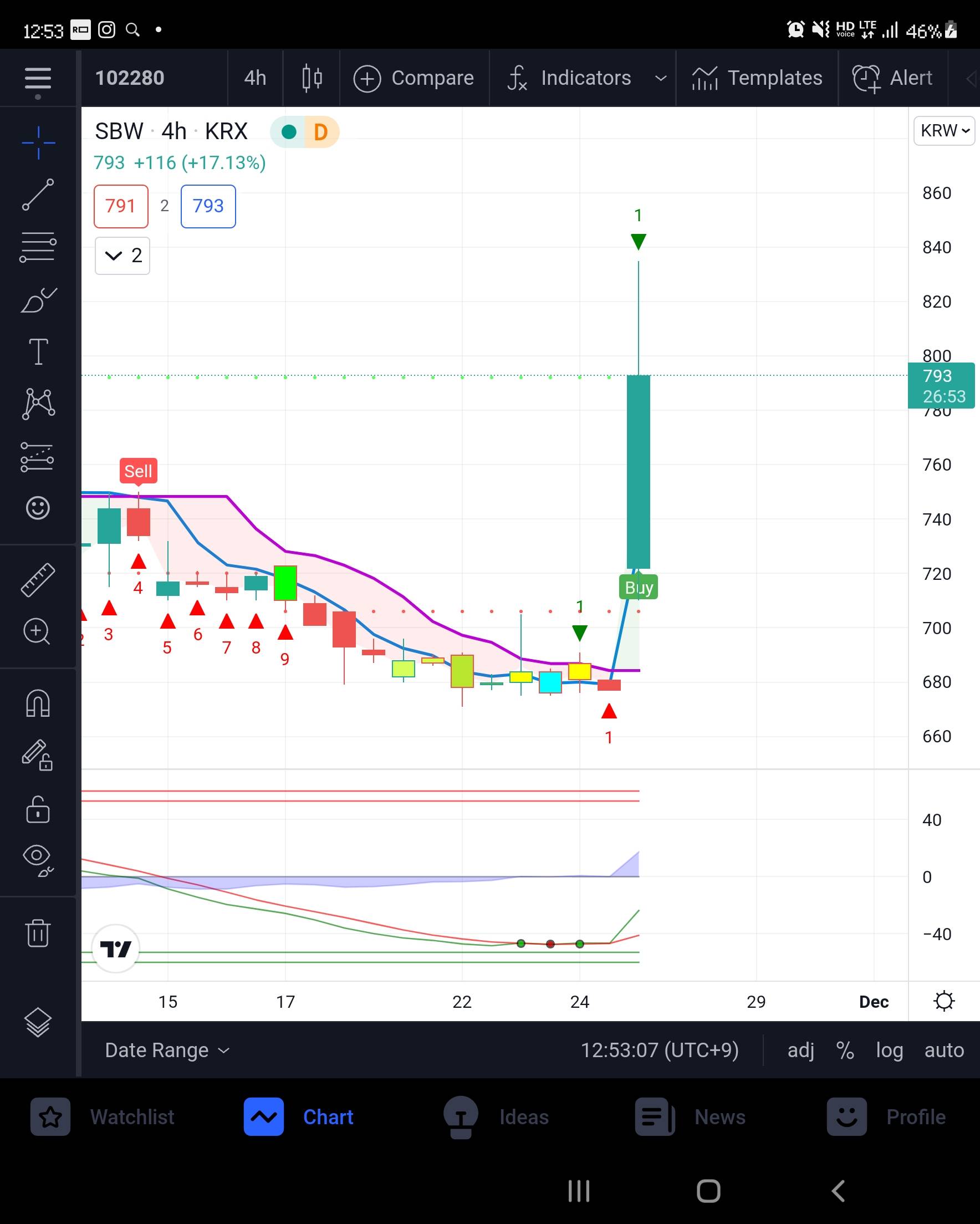This screenshot has height=1224, width=980.
Task: Expand the Date Range dropdown
Action: pos(167,1050)
